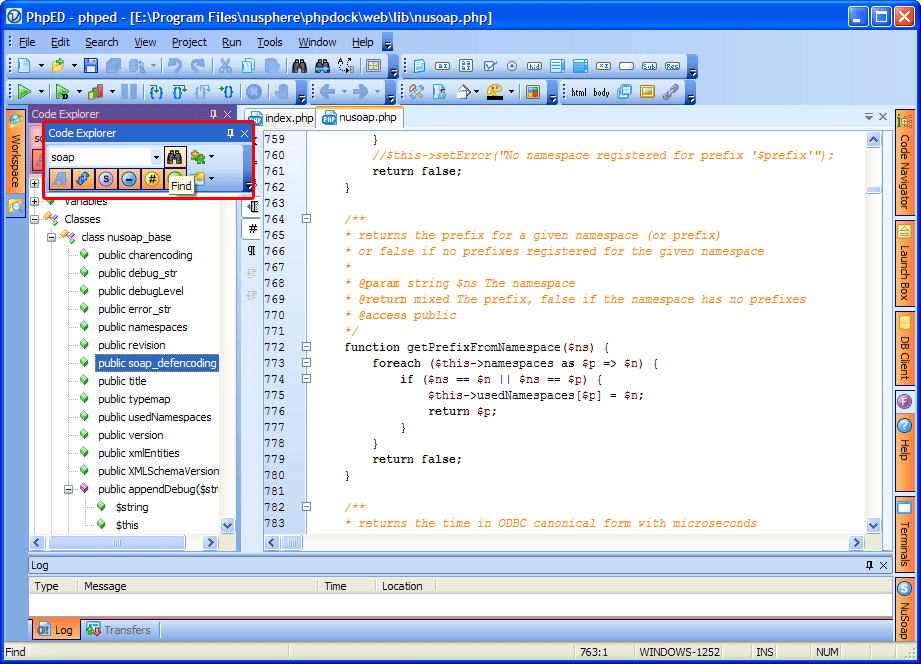Click the Replace binoculars icon
The width and height of the screenshot is (921, 664).
322,66
